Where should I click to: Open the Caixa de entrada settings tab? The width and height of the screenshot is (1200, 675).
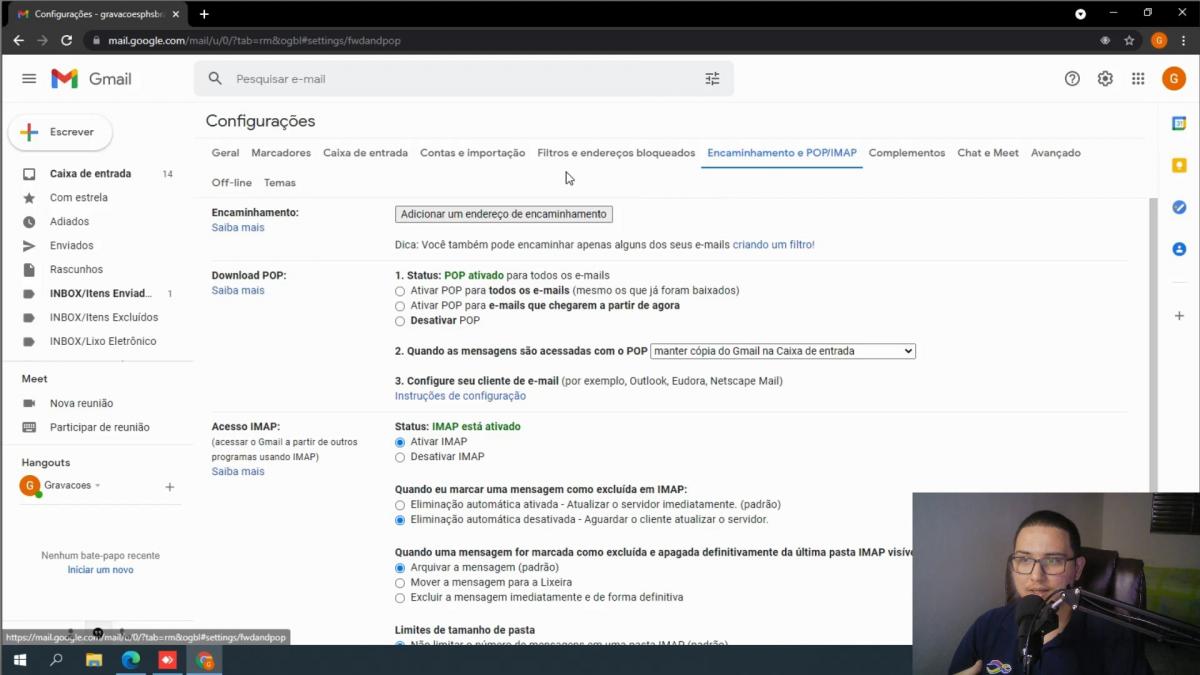coord(365,153)
